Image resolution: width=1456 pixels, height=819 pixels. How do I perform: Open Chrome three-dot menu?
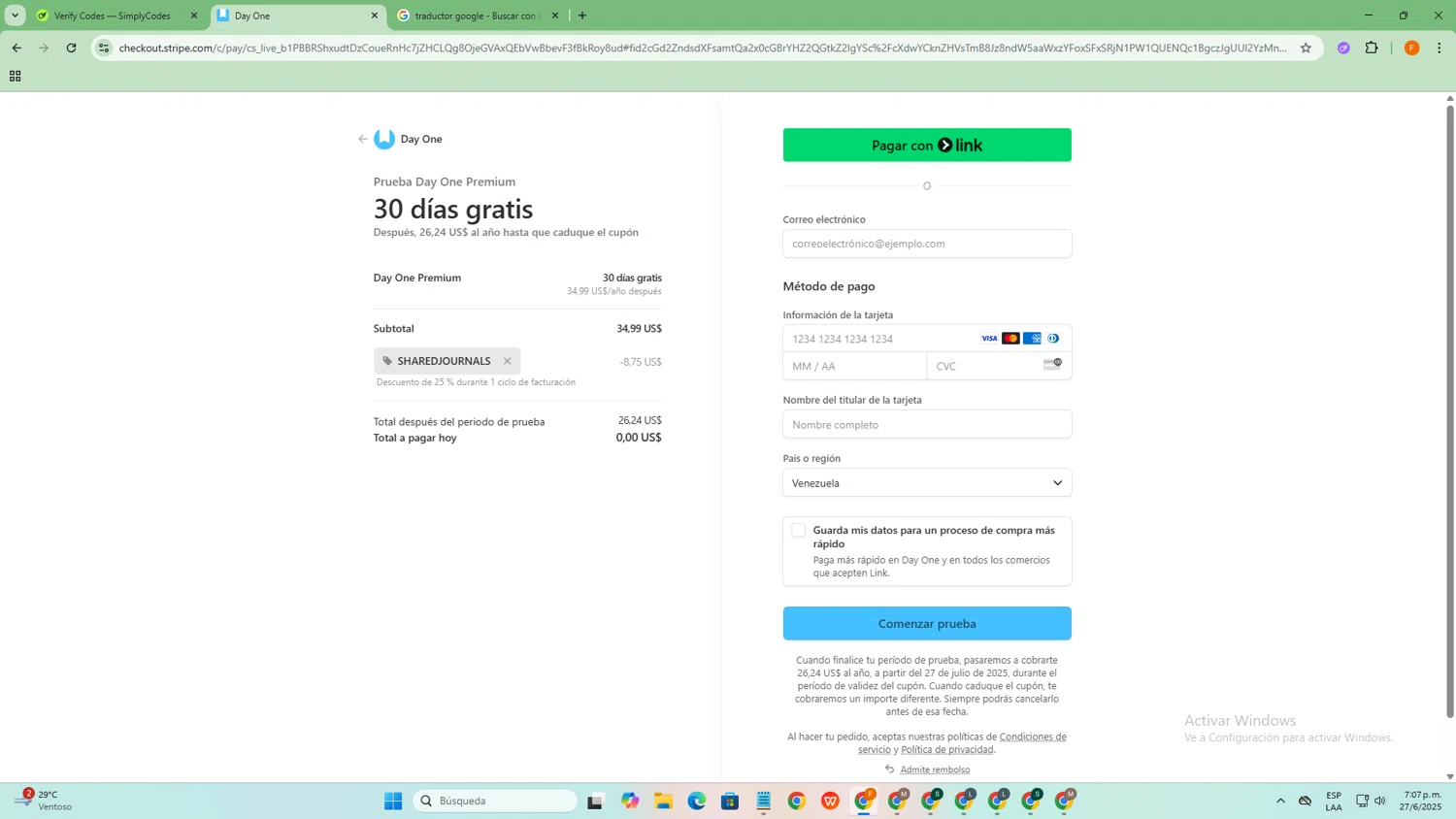click(x=1439, y=48)
